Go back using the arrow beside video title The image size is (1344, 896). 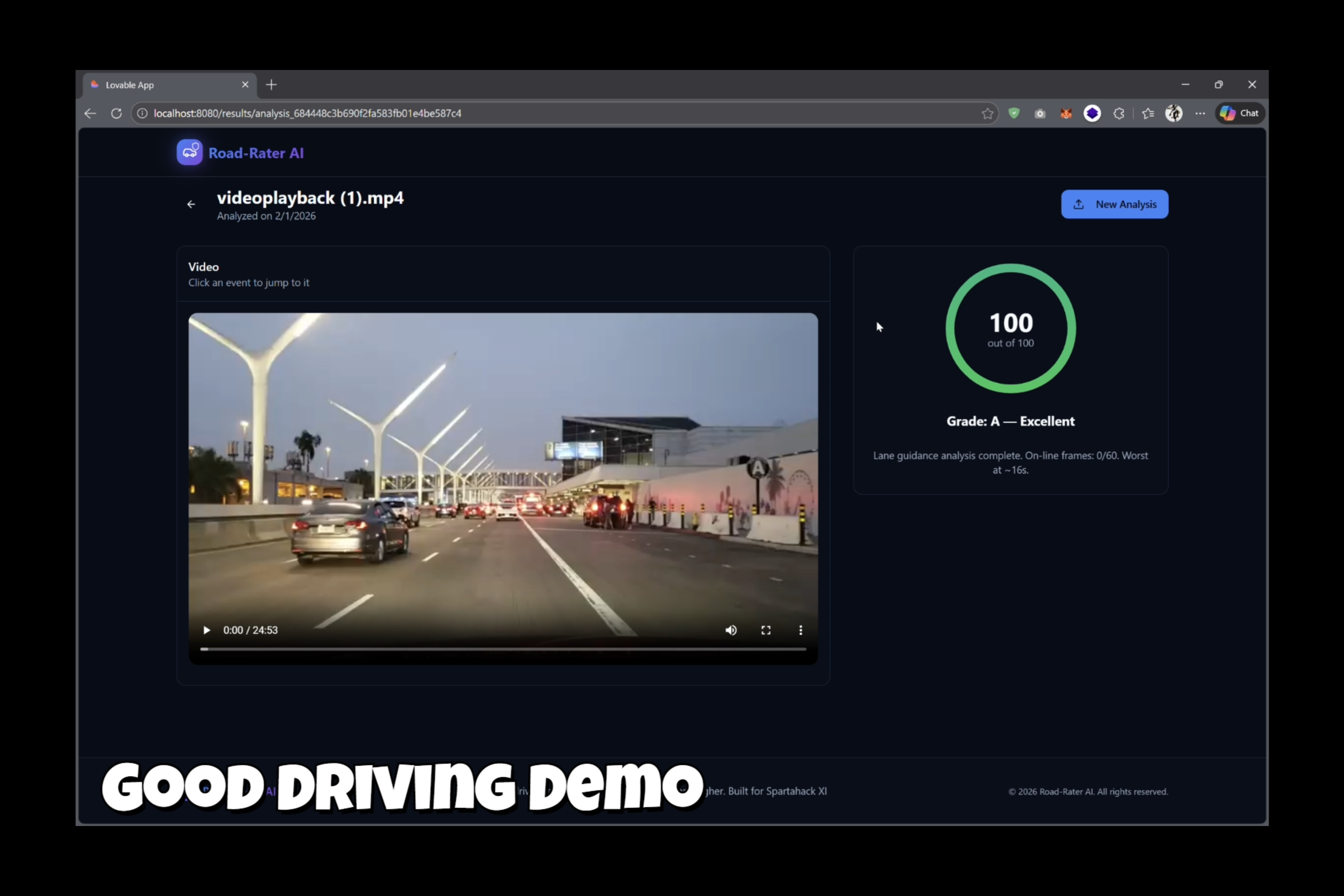pos(191,204)
